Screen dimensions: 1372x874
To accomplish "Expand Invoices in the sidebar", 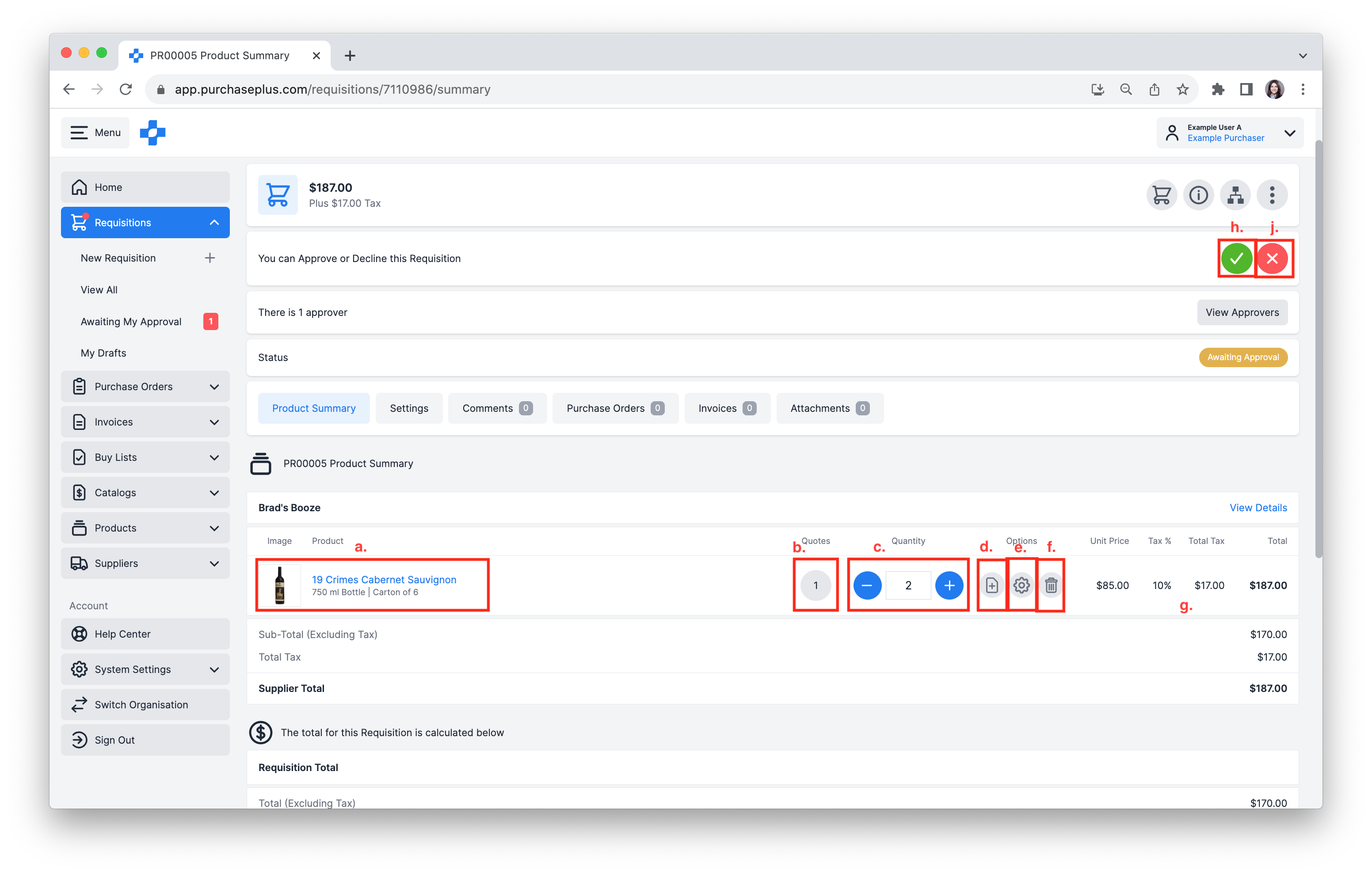I will point(145,422).
